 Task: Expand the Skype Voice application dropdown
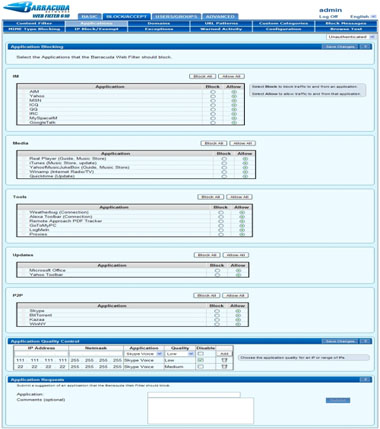(144, 354)
